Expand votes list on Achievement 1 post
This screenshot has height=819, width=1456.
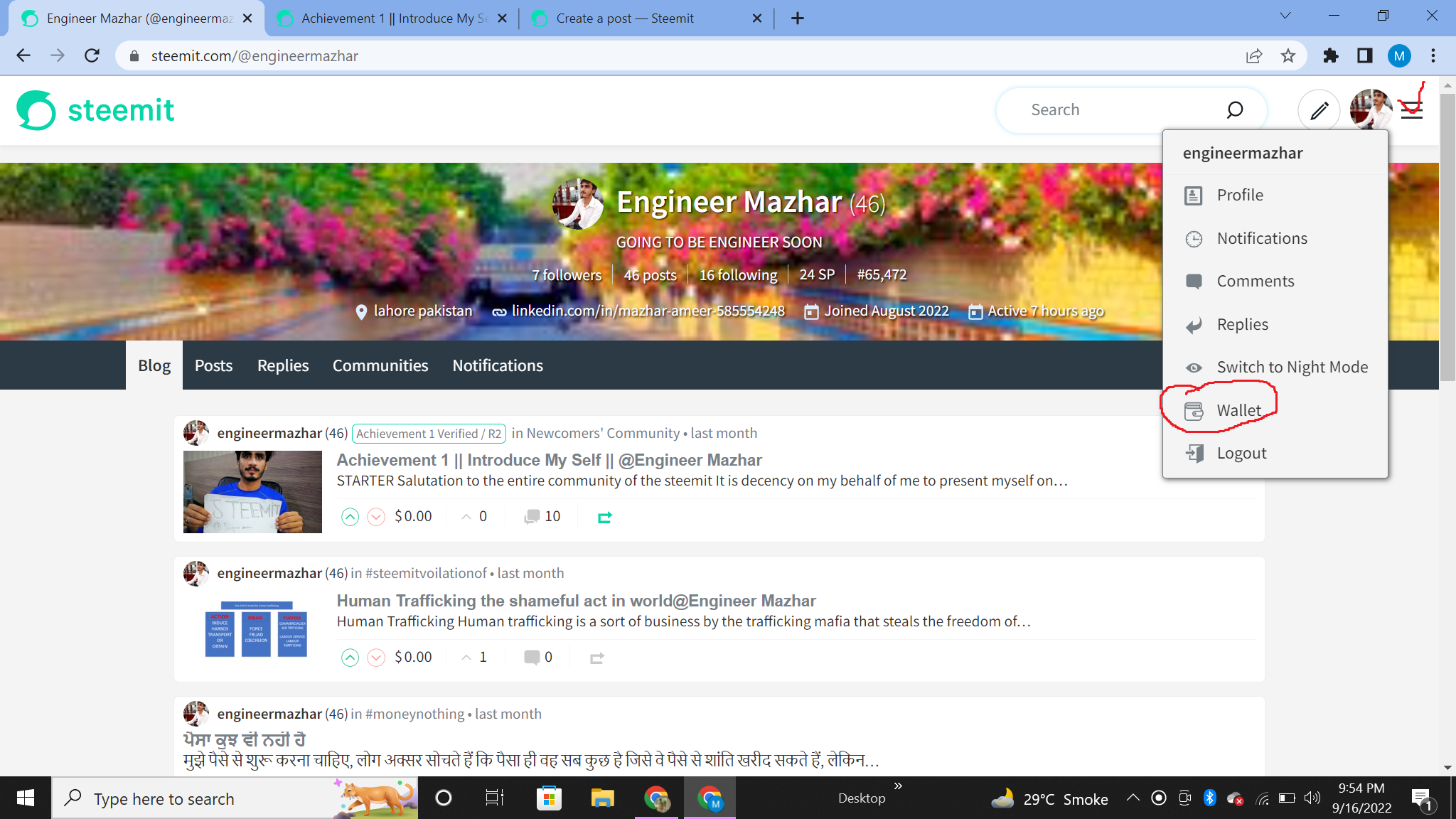474,517
